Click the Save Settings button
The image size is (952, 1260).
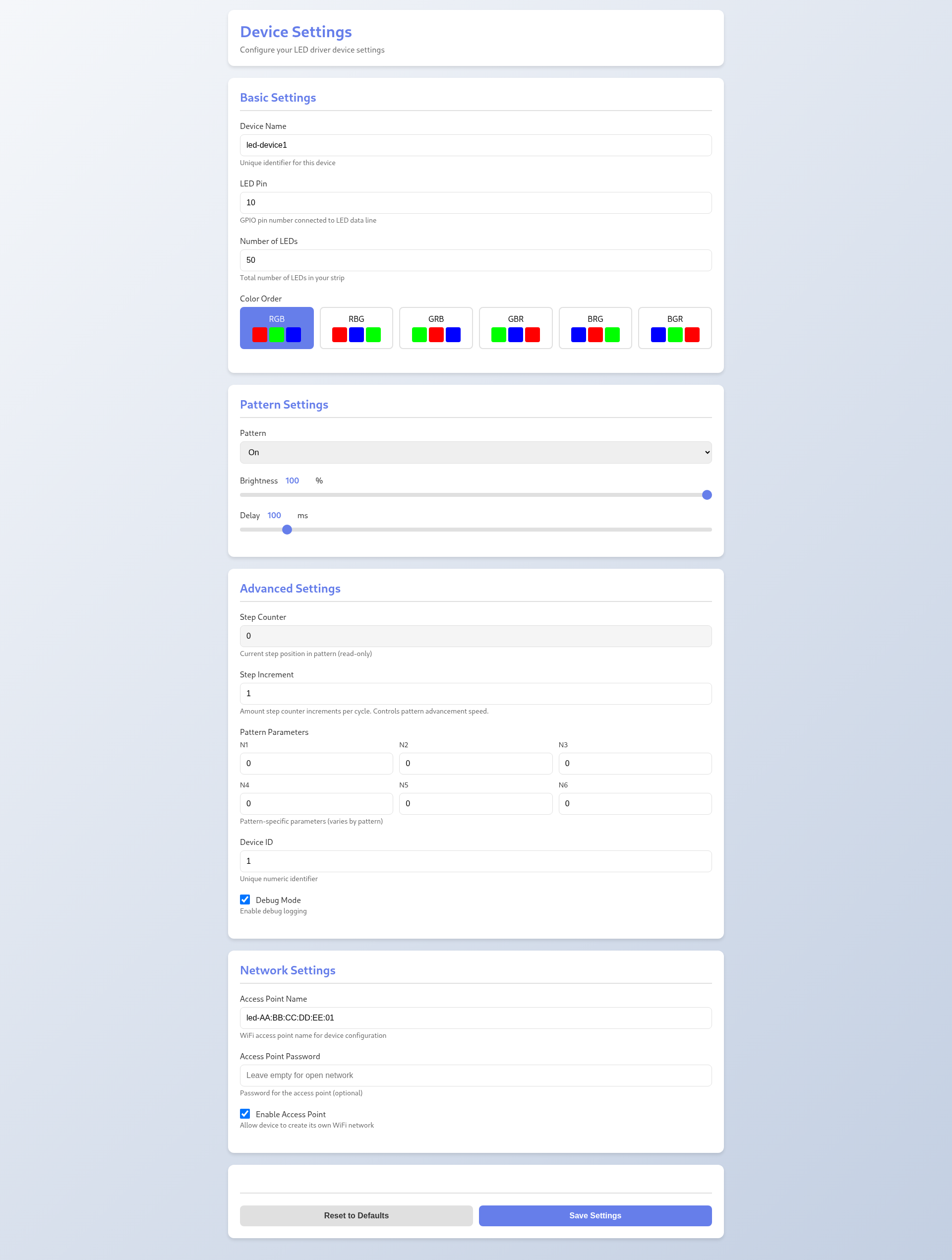(595, 1215)
